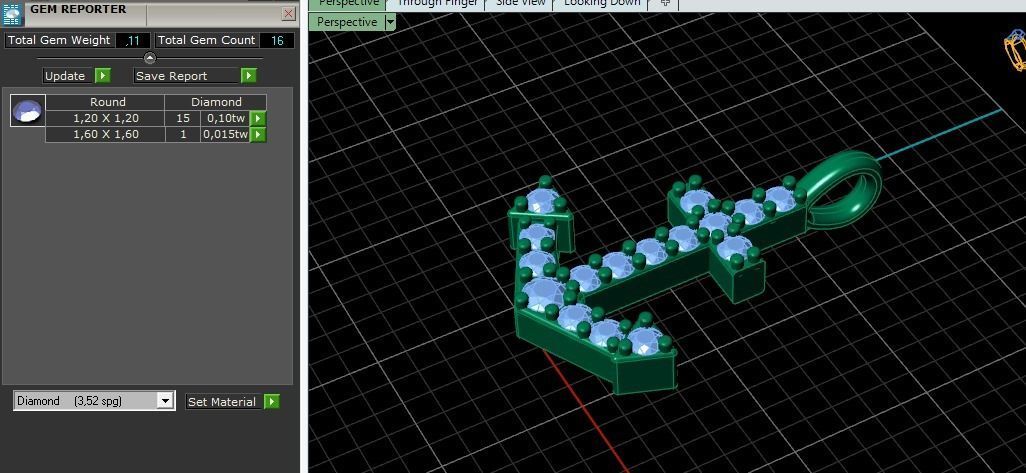This screenshot has width=1026, height=473.
Task: Click the Save Report button label
Action: point(186,76)
